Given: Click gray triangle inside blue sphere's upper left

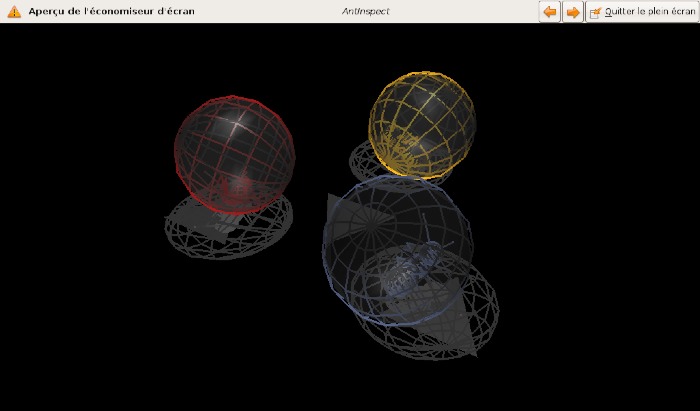Looking at the screenshot, I should click(353, 216).
